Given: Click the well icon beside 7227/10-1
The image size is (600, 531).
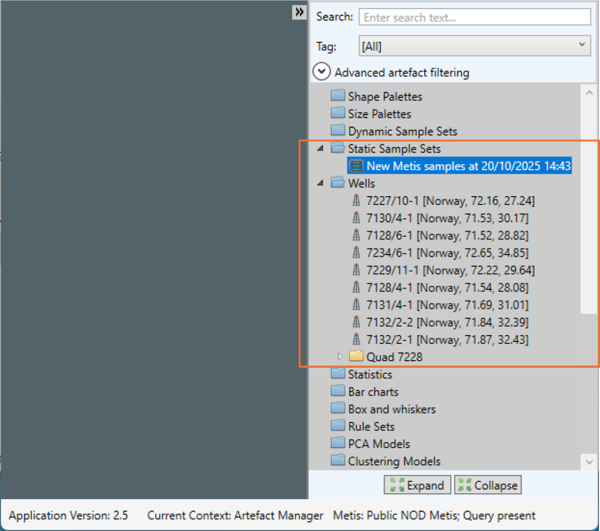Looking at the screenshot, I should [x=356, y=201].
